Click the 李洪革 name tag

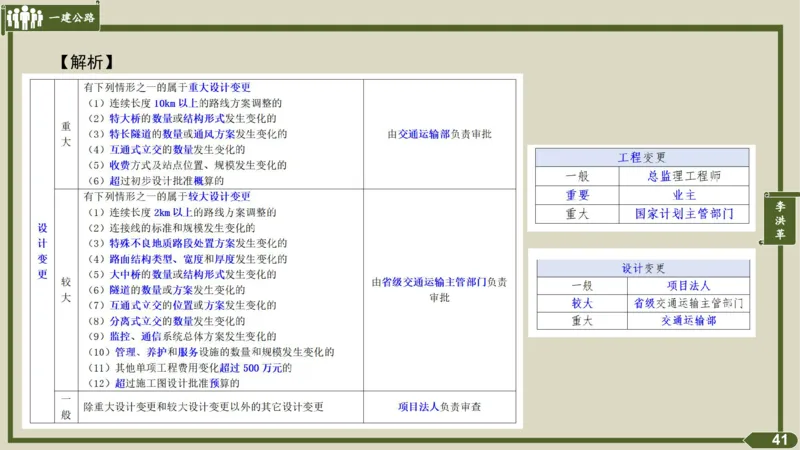[x=780, y=220]
